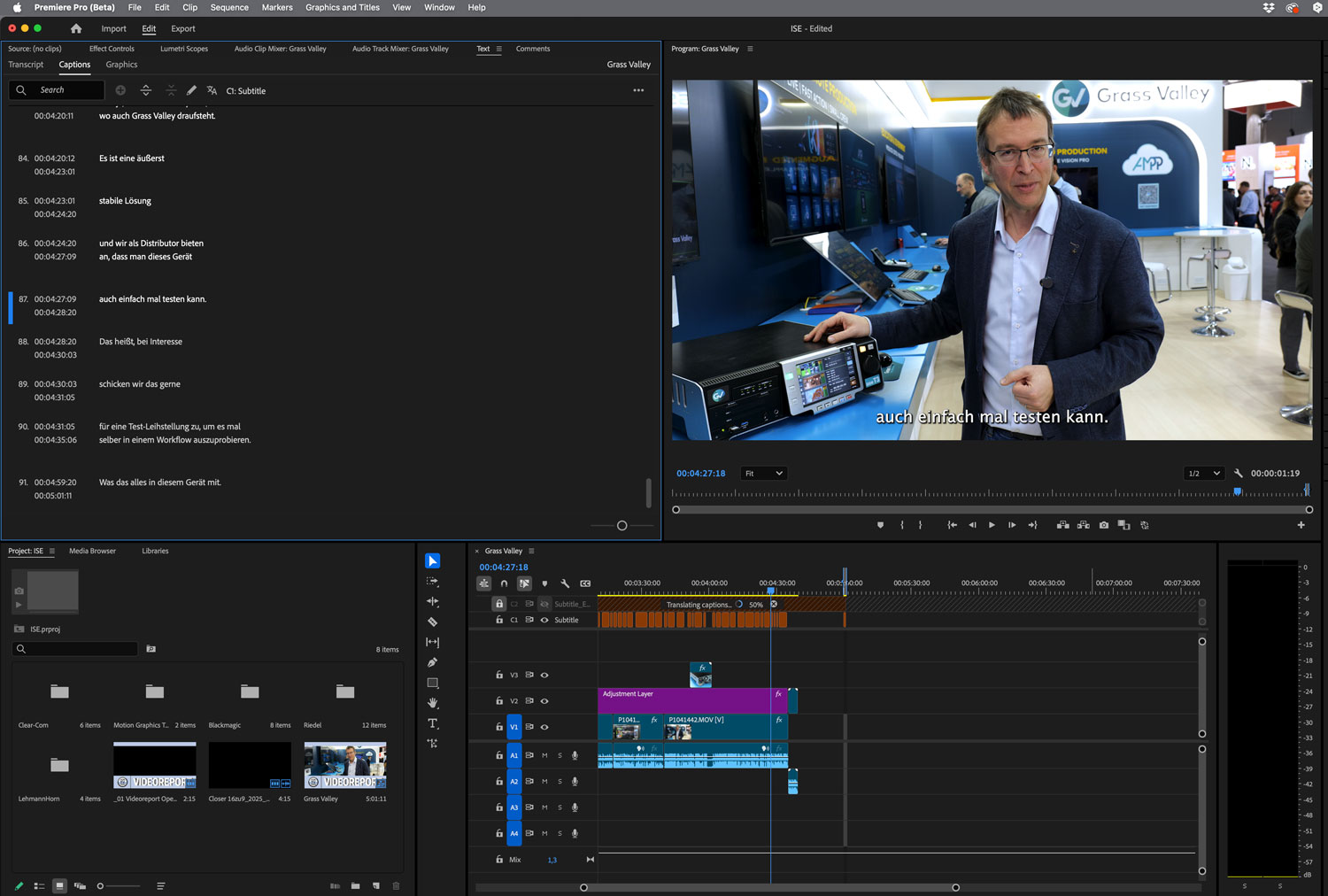Open the three-dots menu in Captions panel
This screenshot has width=1328, height=896.
click(x=638, y=90)
